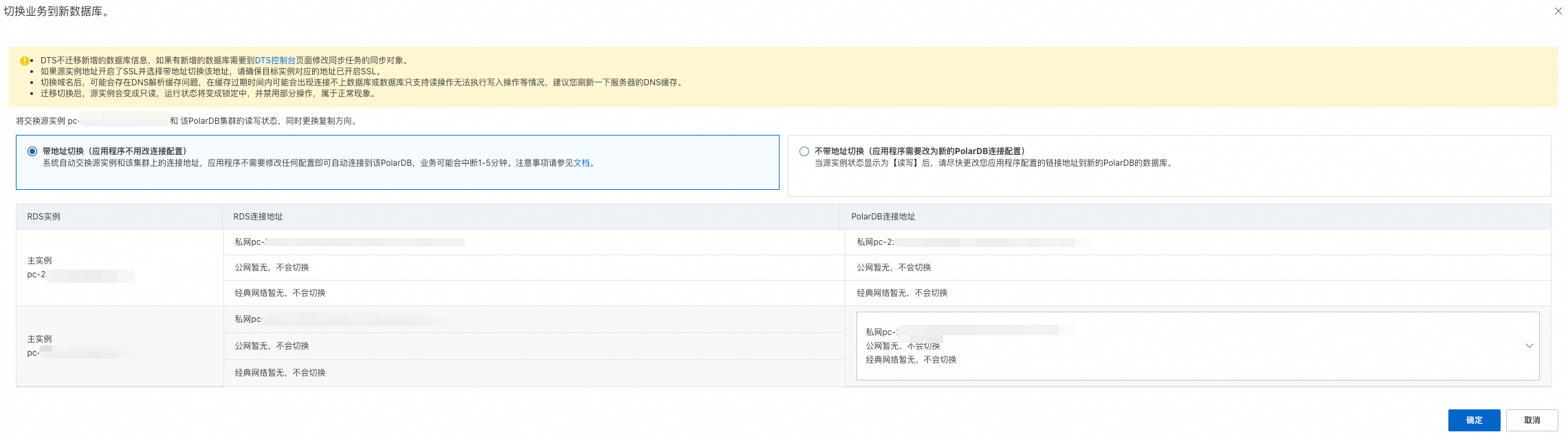Open the DTS控制台 link

pyautogui.click(x=275, y=61)
